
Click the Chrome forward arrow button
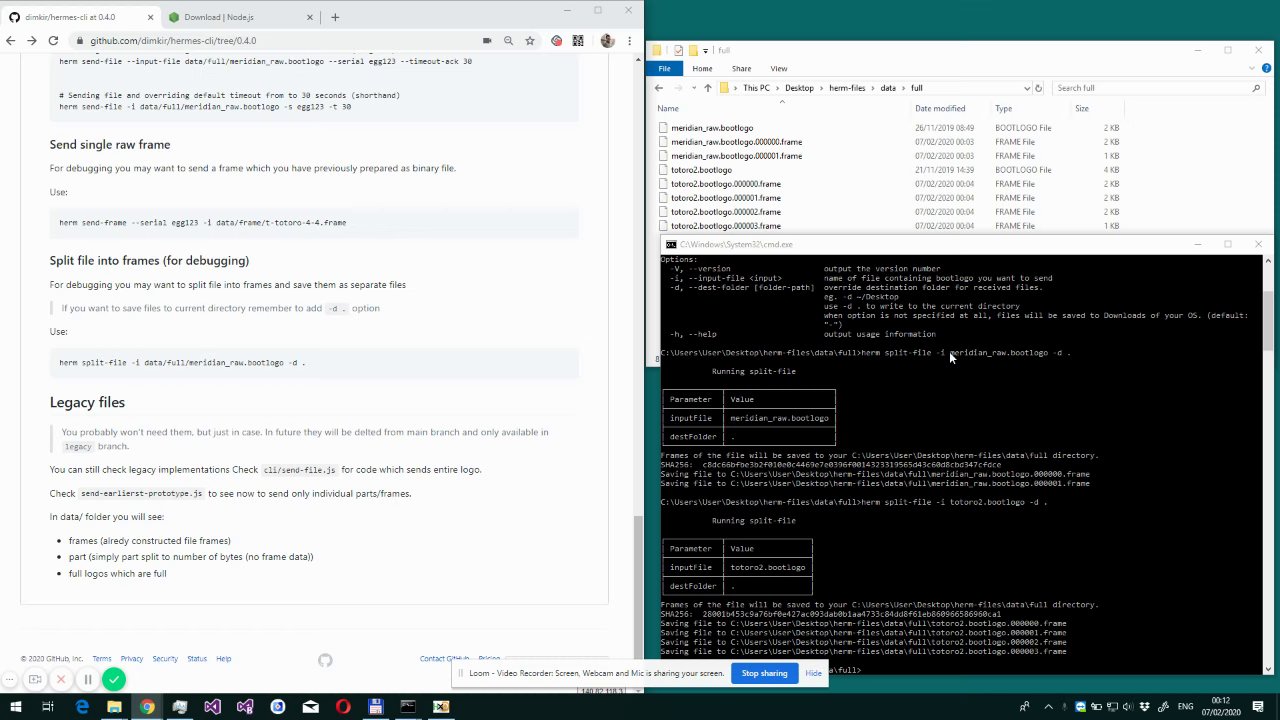pyautogui.click(x=32, y=41)
